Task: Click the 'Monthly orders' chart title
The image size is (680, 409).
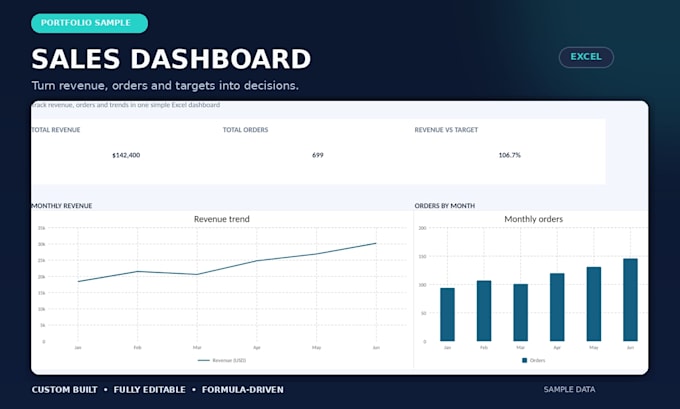Action: click(x=533, y=219)
